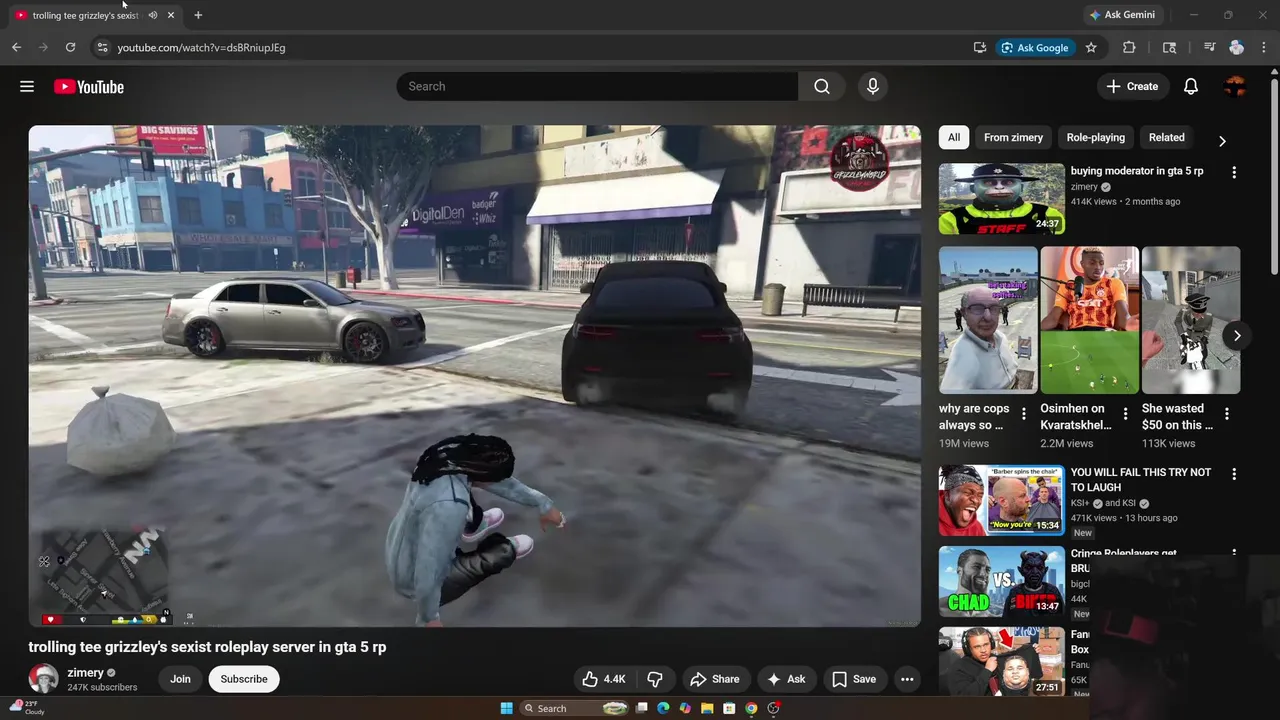Select the Role-playing filter chip
The width and height of the screenshot is (1280, 720).
pos(1095,138)
